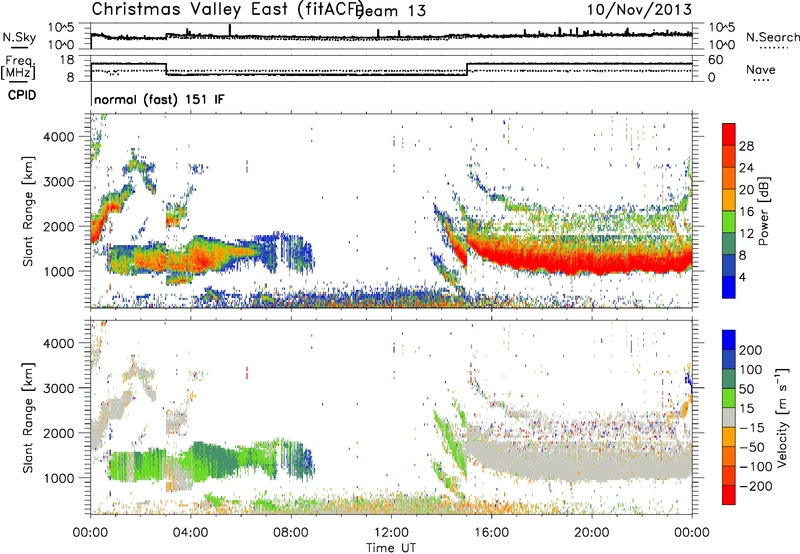Click the "Nave" legend label

761,70
